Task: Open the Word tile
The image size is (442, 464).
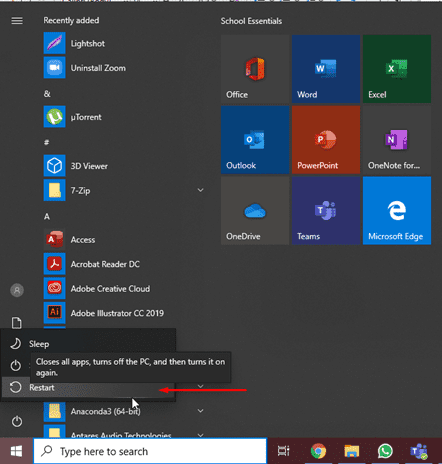Action: coord(326,69)
